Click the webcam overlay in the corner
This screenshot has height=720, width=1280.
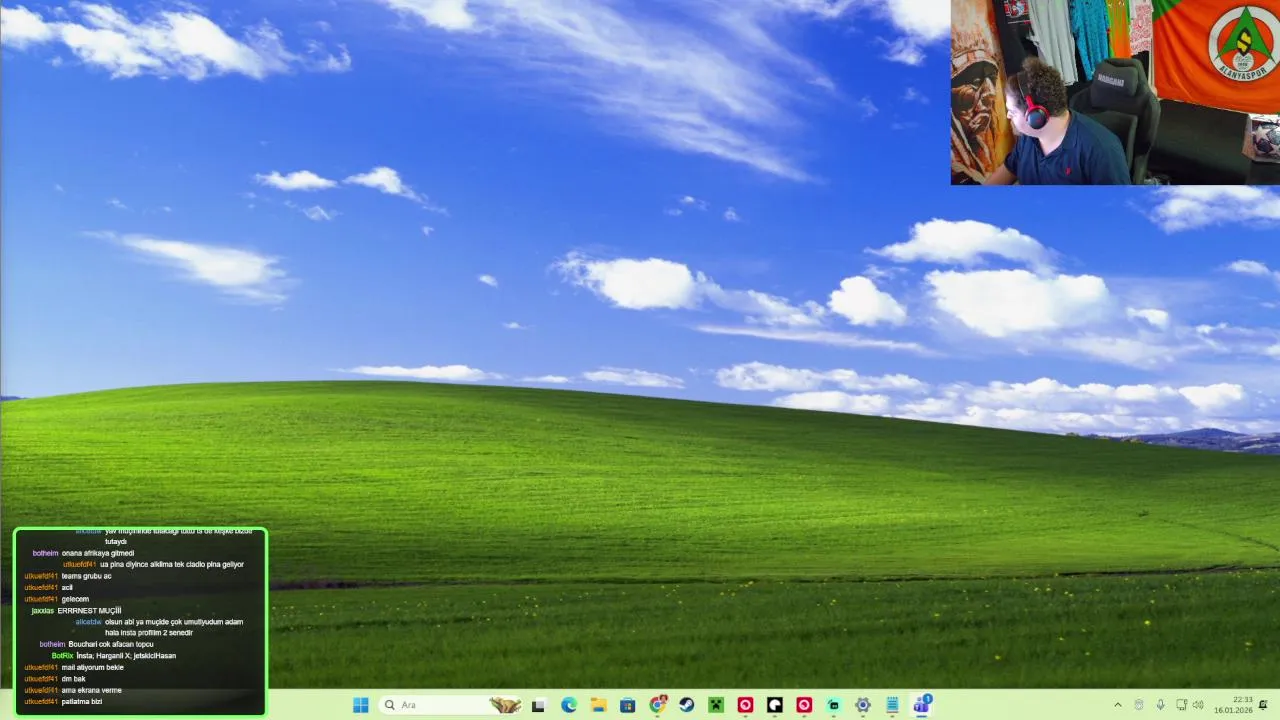[1115, 92]
